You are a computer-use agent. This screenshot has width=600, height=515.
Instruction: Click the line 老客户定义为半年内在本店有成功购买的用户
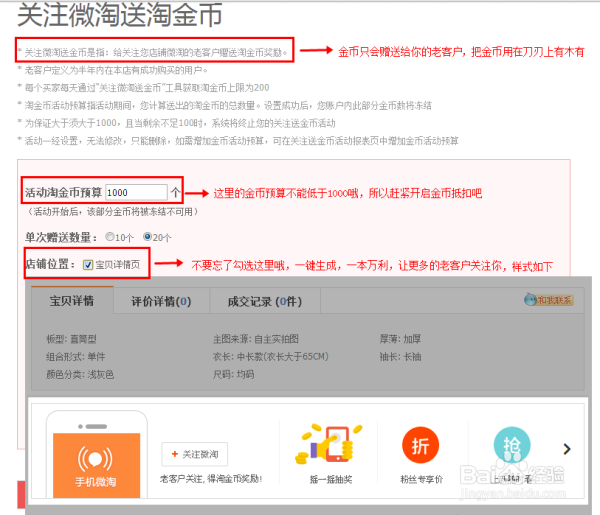(113, 70)
